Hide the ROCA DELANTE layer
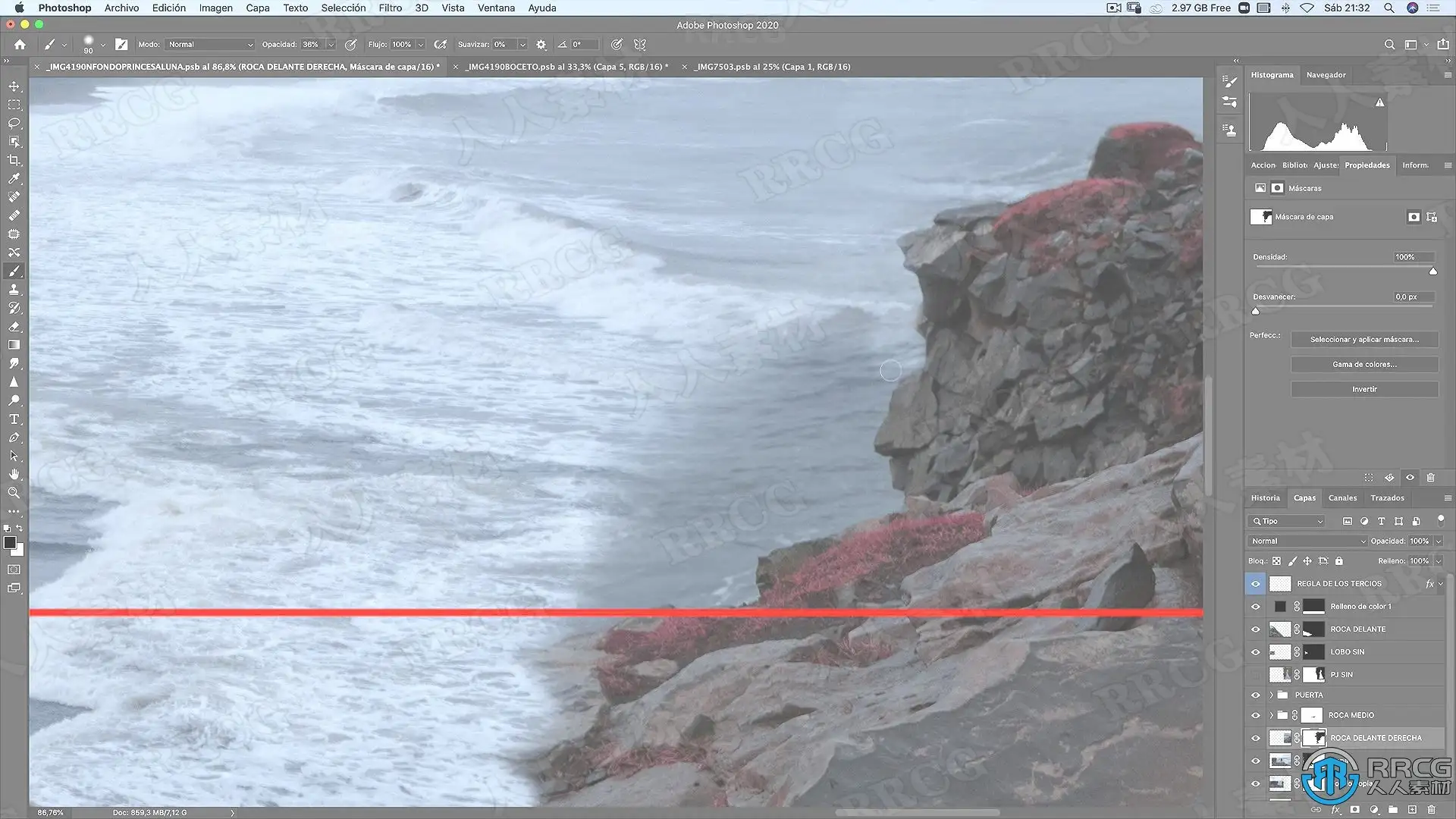The image size is (1456, 819). pyautogui.click(x=1255, y=629)
